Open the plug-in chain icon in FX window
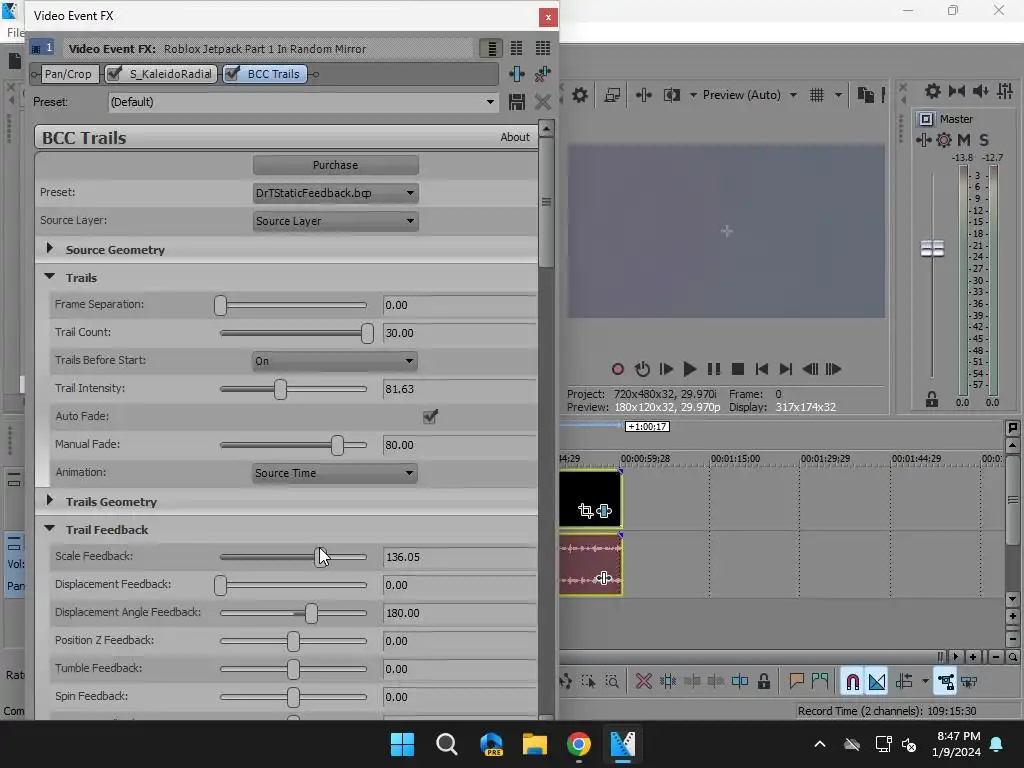 pos(517,74)
